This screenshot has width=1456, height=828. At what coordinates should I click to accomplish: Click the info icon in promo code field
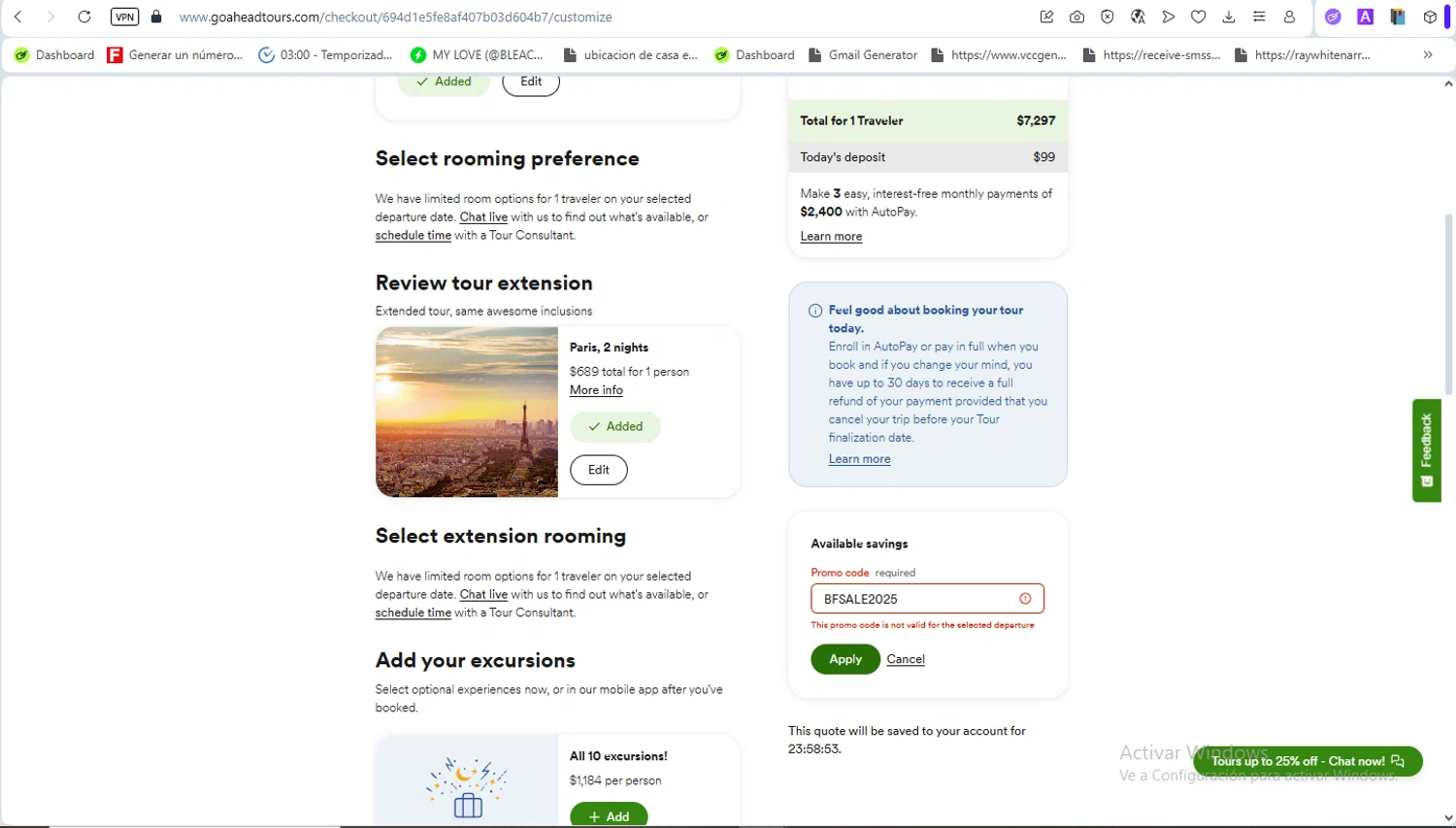click(1025, 599)
